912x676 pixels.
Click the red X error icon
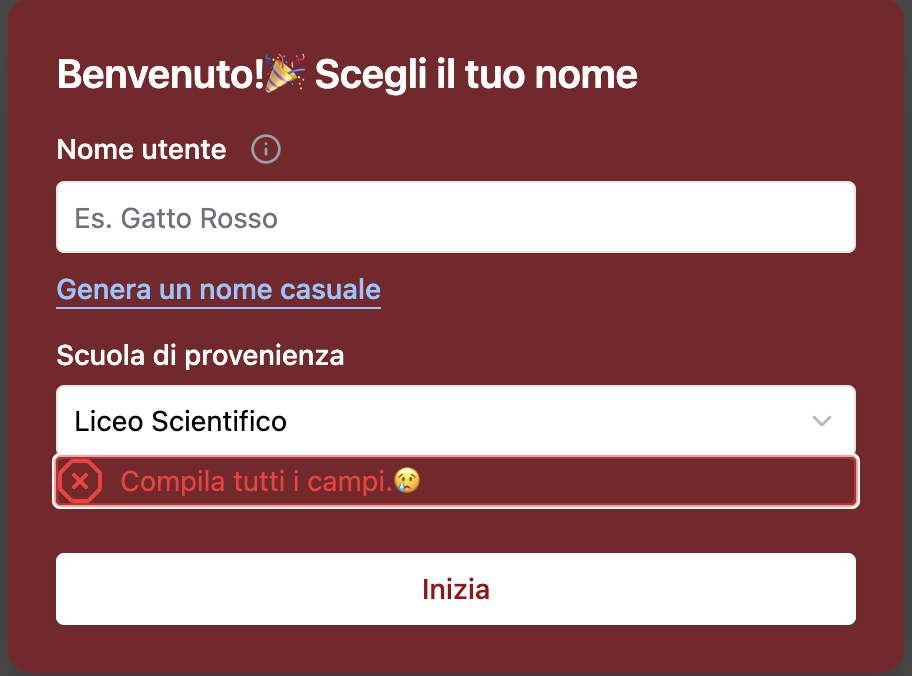pos(80,482)
